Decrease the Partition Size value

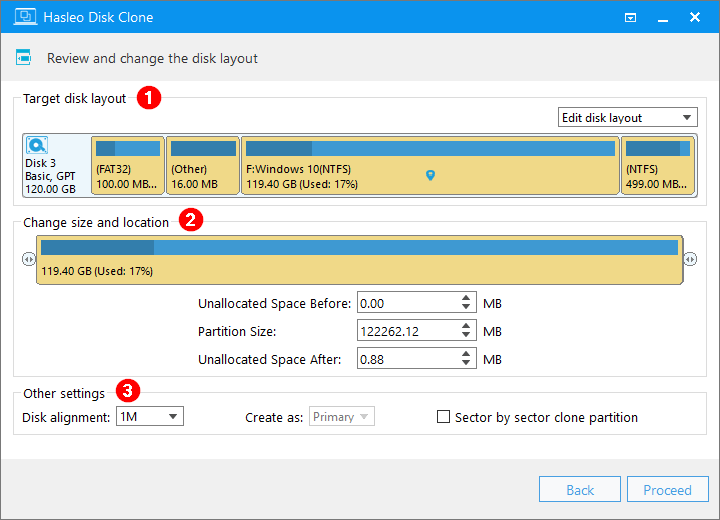tap(466, 335)
